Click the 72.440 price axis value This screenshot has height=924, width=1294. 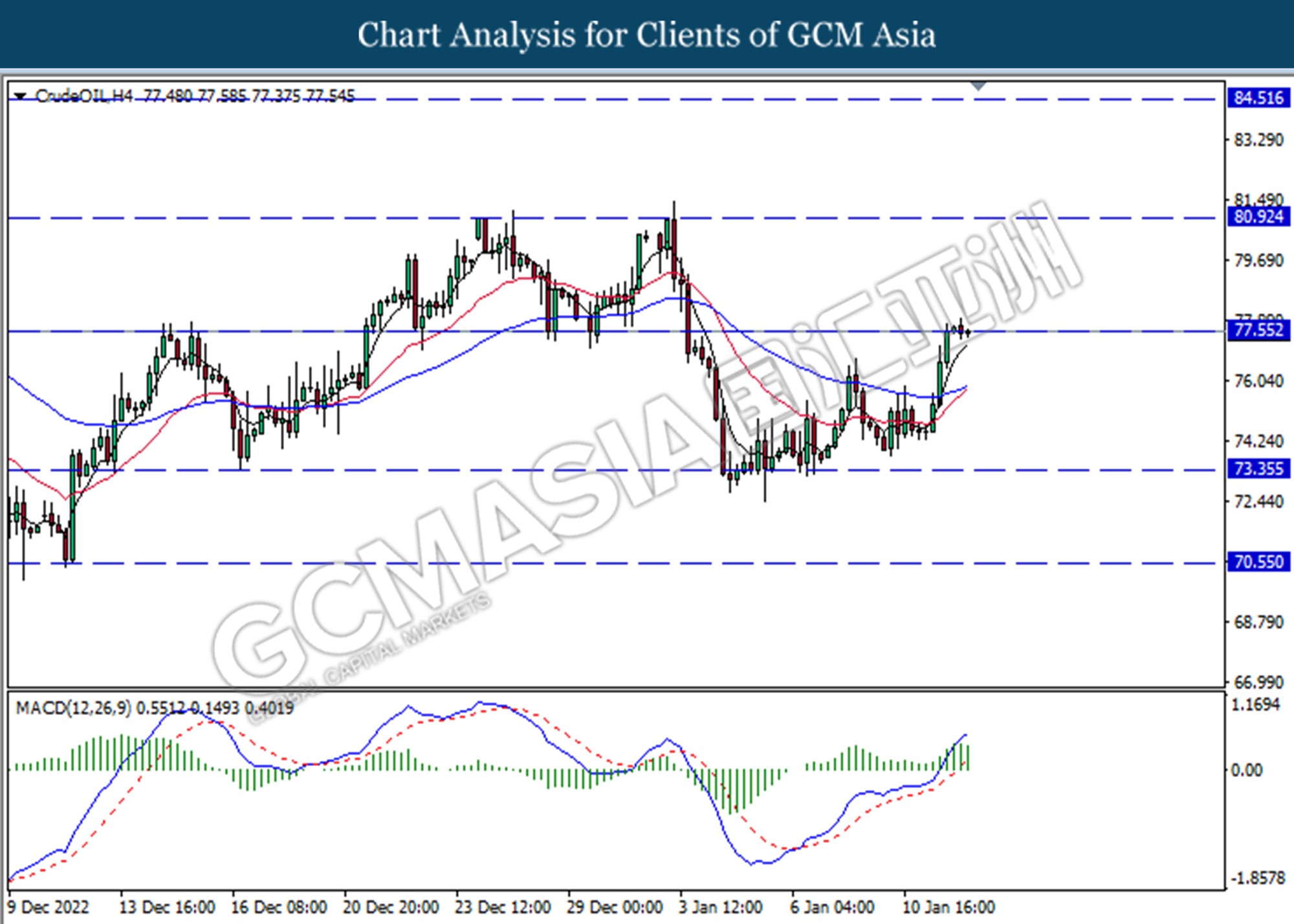pos(1258,501)
